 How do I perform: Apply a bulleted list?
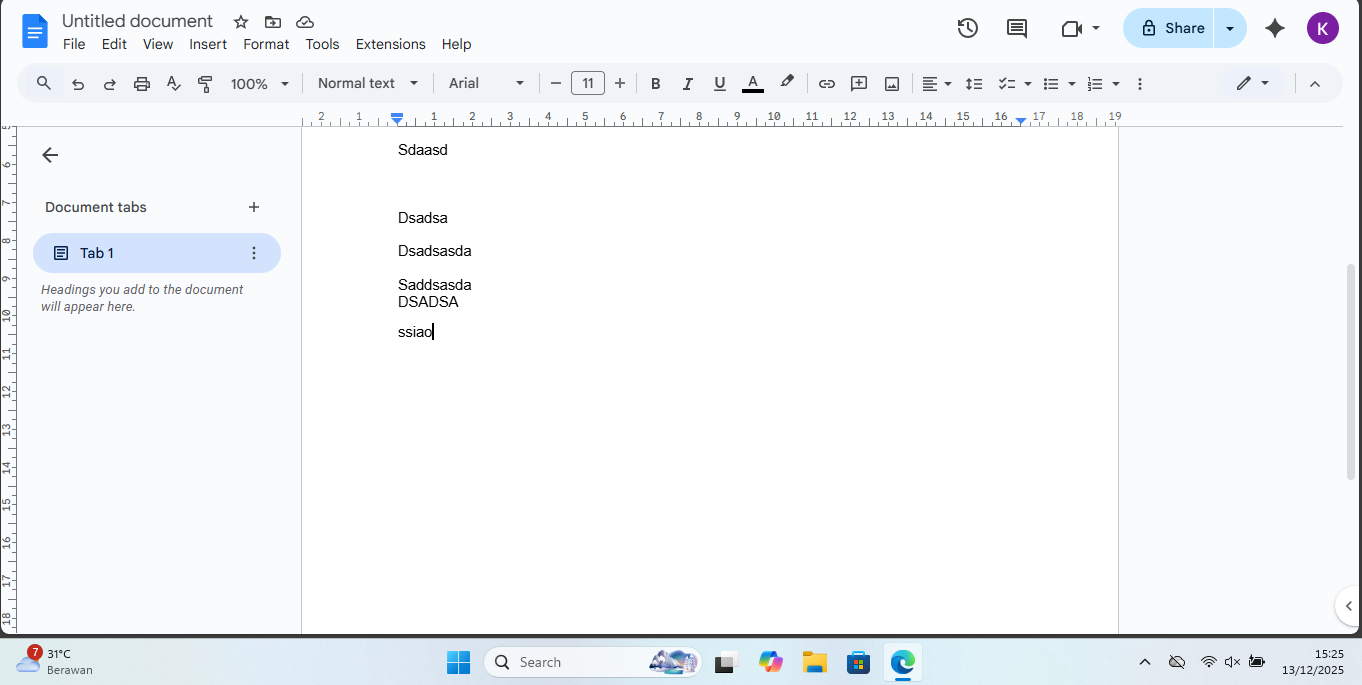point(1053,83)
